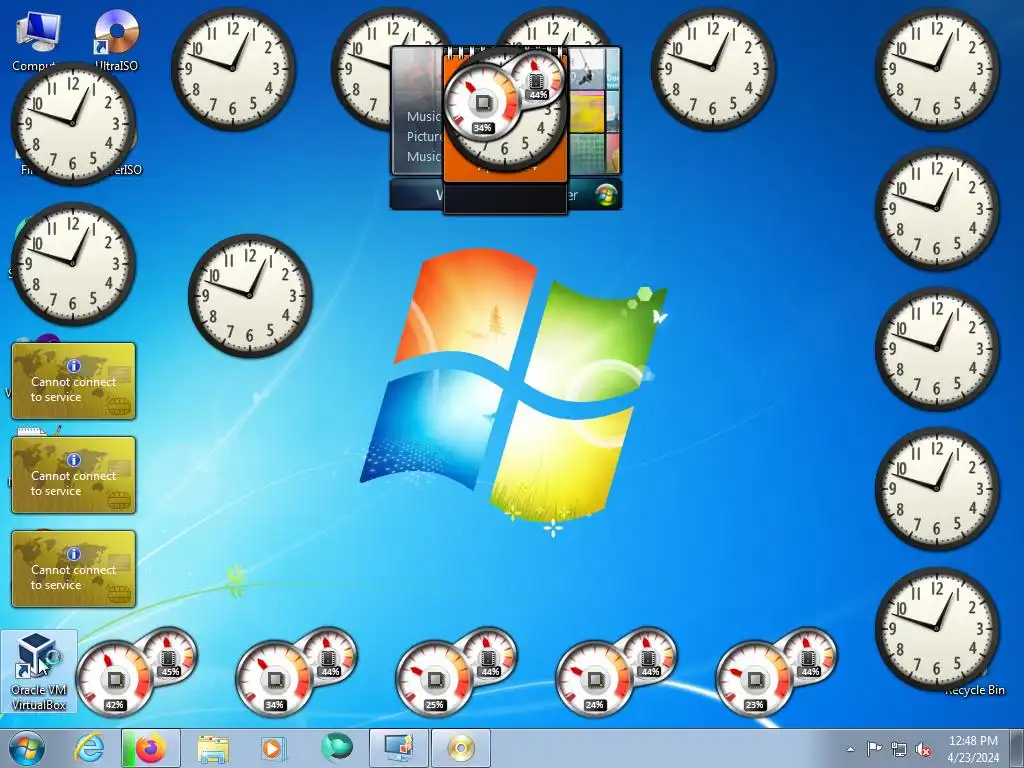Image resolution: width=1024 pixels, height=768 pixels.
Task: Show hidden tray icons arrow
Action: pyautogui.click(x=850, y=749)
